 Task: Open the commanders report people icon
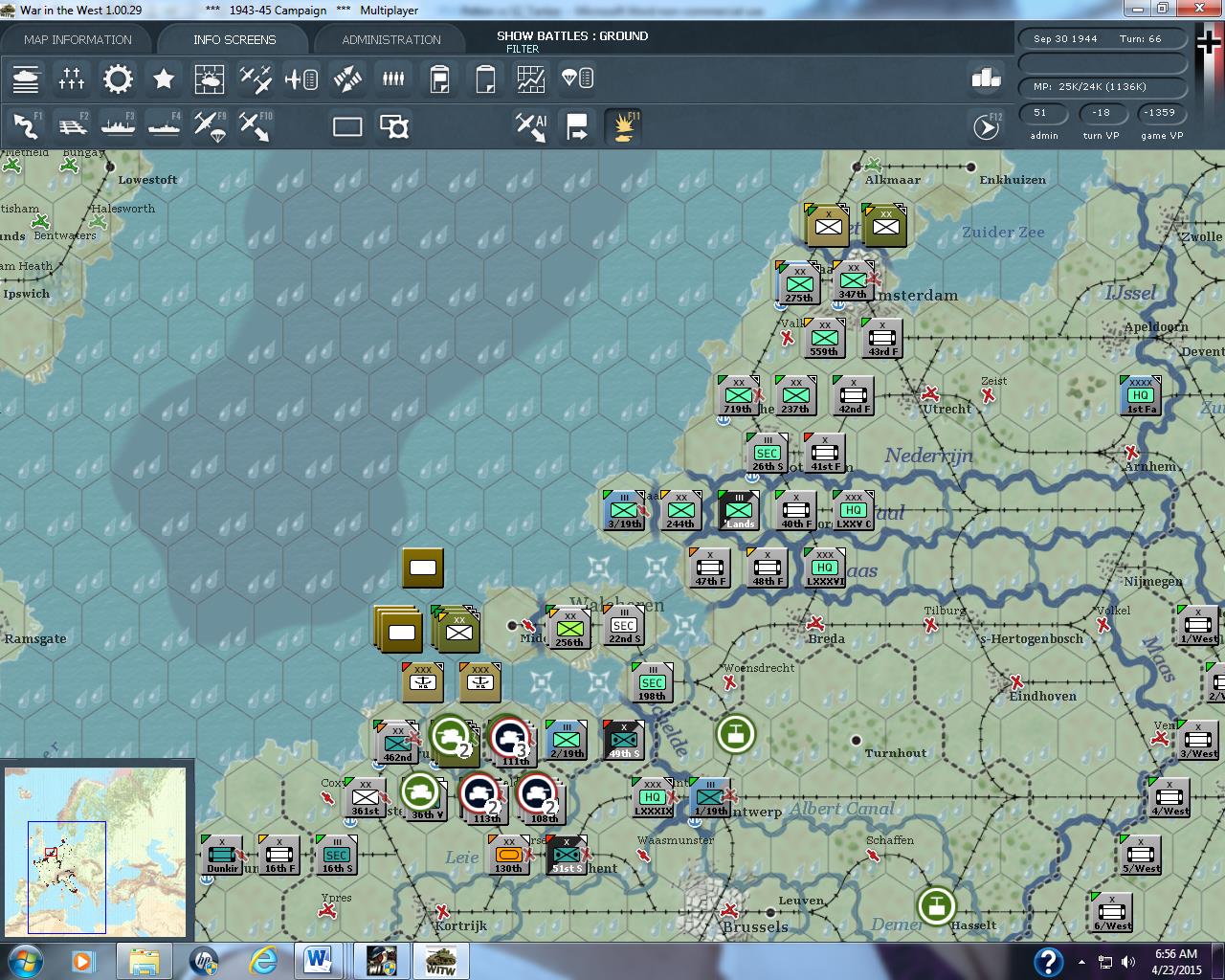[393, 78]
